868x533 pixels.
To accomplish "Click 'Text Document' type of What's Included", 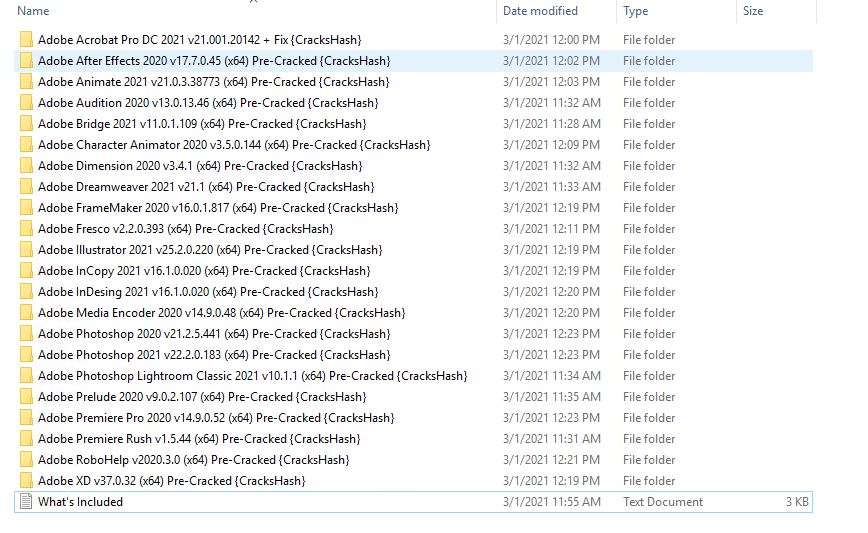I will pos(663,502).
